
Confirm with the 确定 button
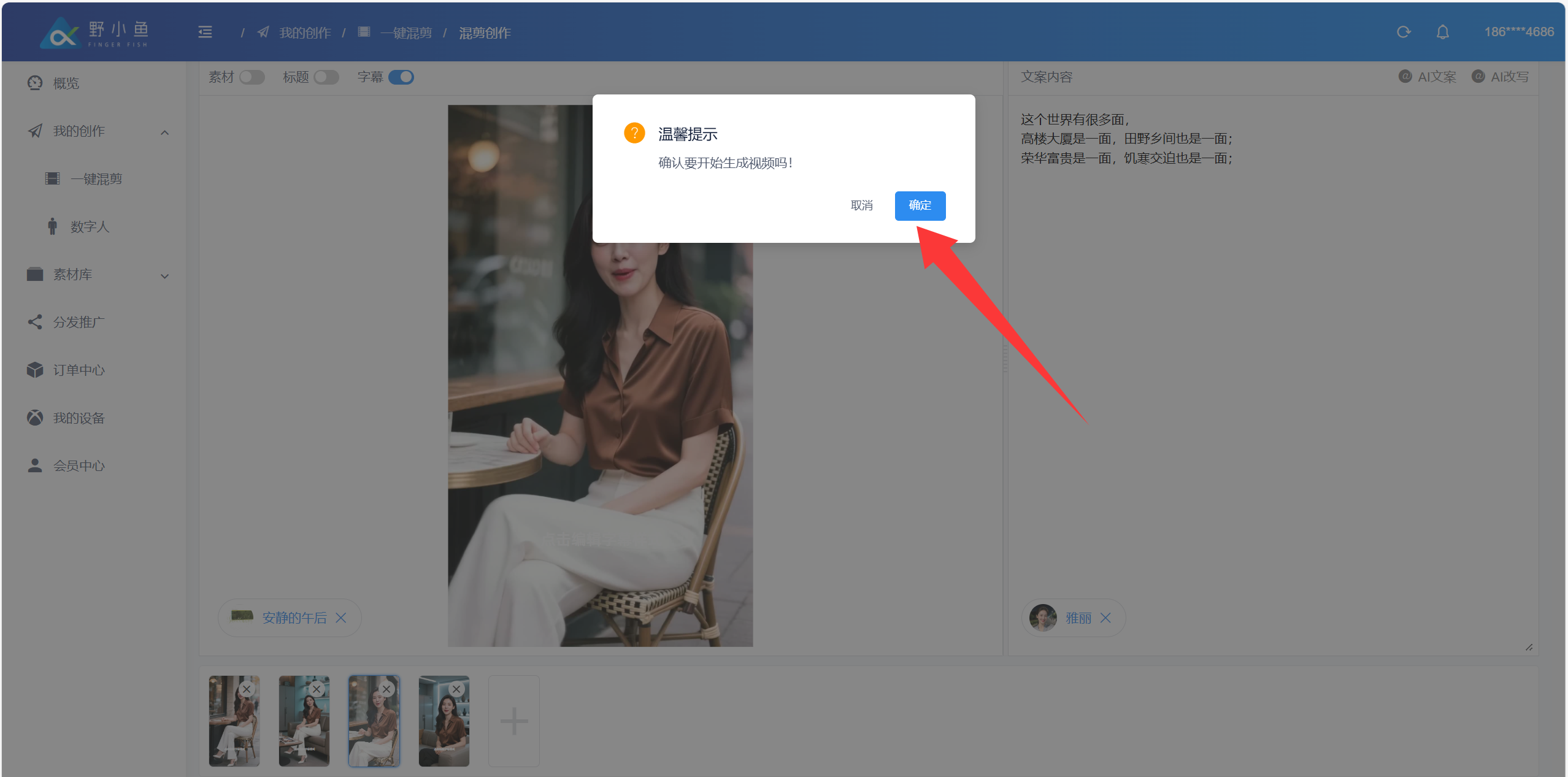(920, 205)
